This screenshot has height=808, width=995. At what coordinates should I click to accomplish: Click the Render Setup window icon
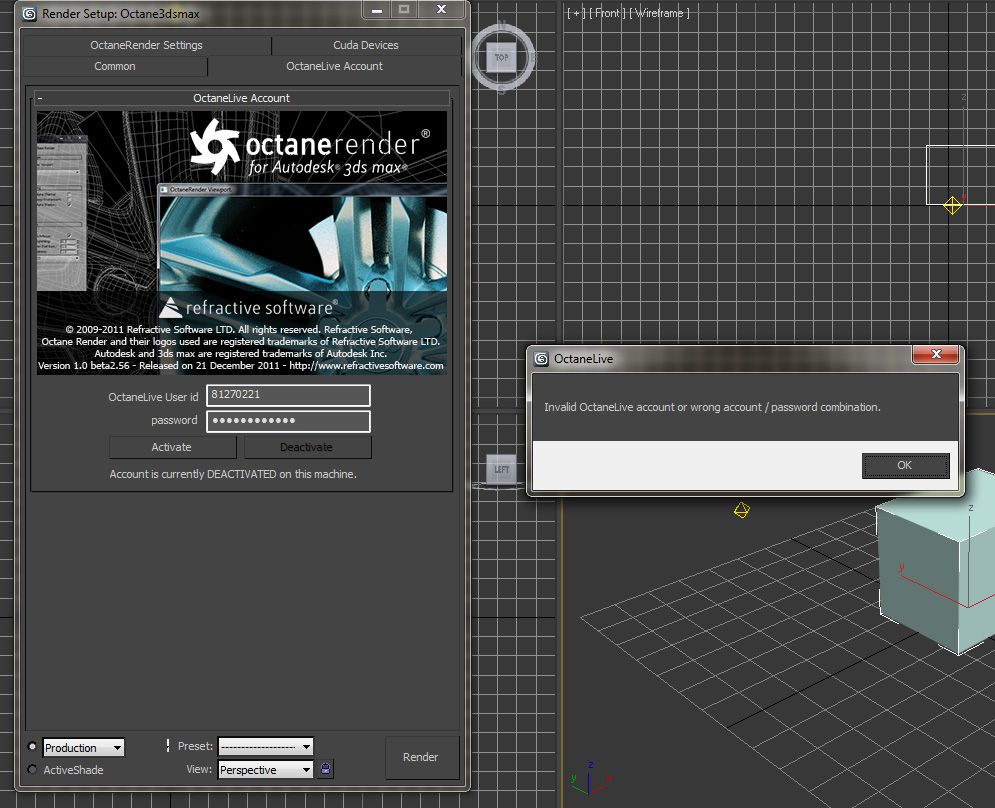tap(29, 14)
